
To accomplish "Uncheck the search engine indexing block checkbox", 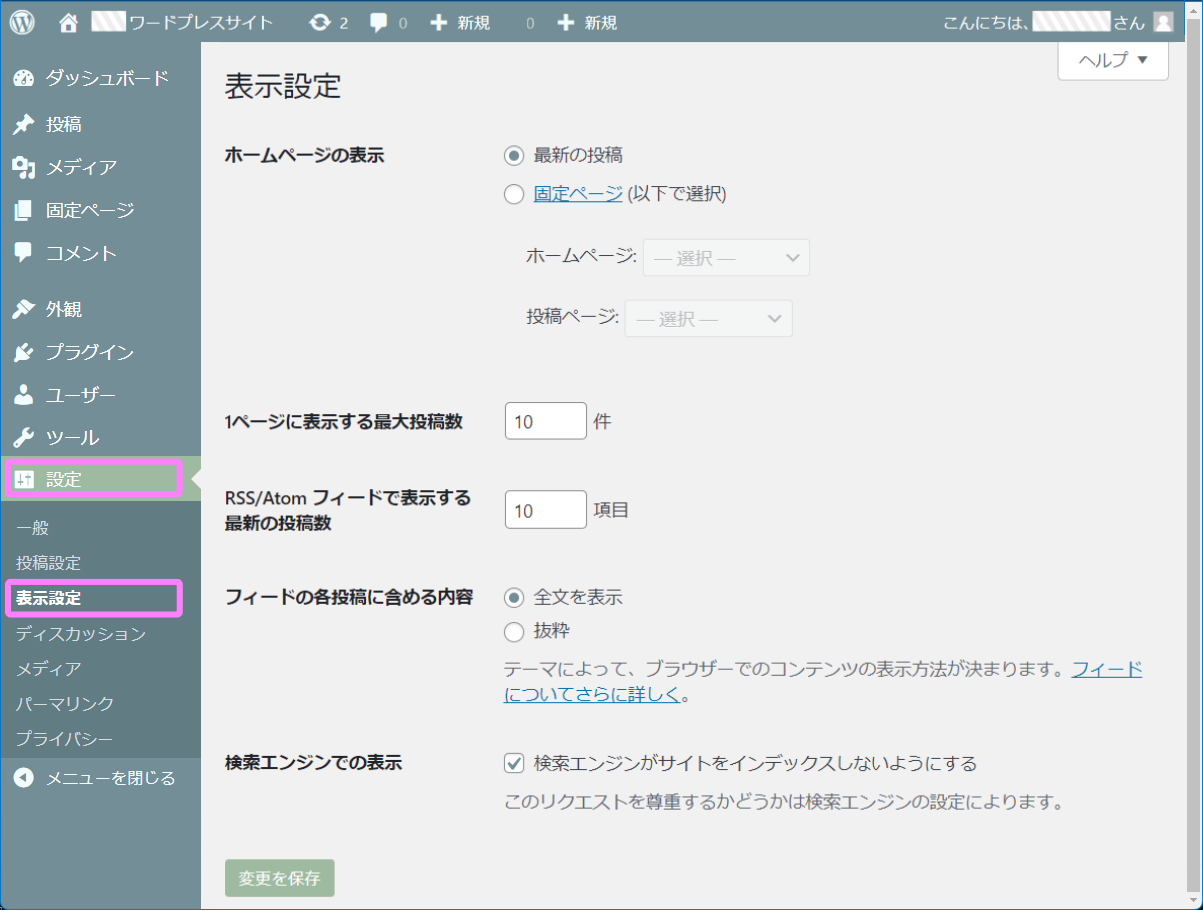I will 513,763.
